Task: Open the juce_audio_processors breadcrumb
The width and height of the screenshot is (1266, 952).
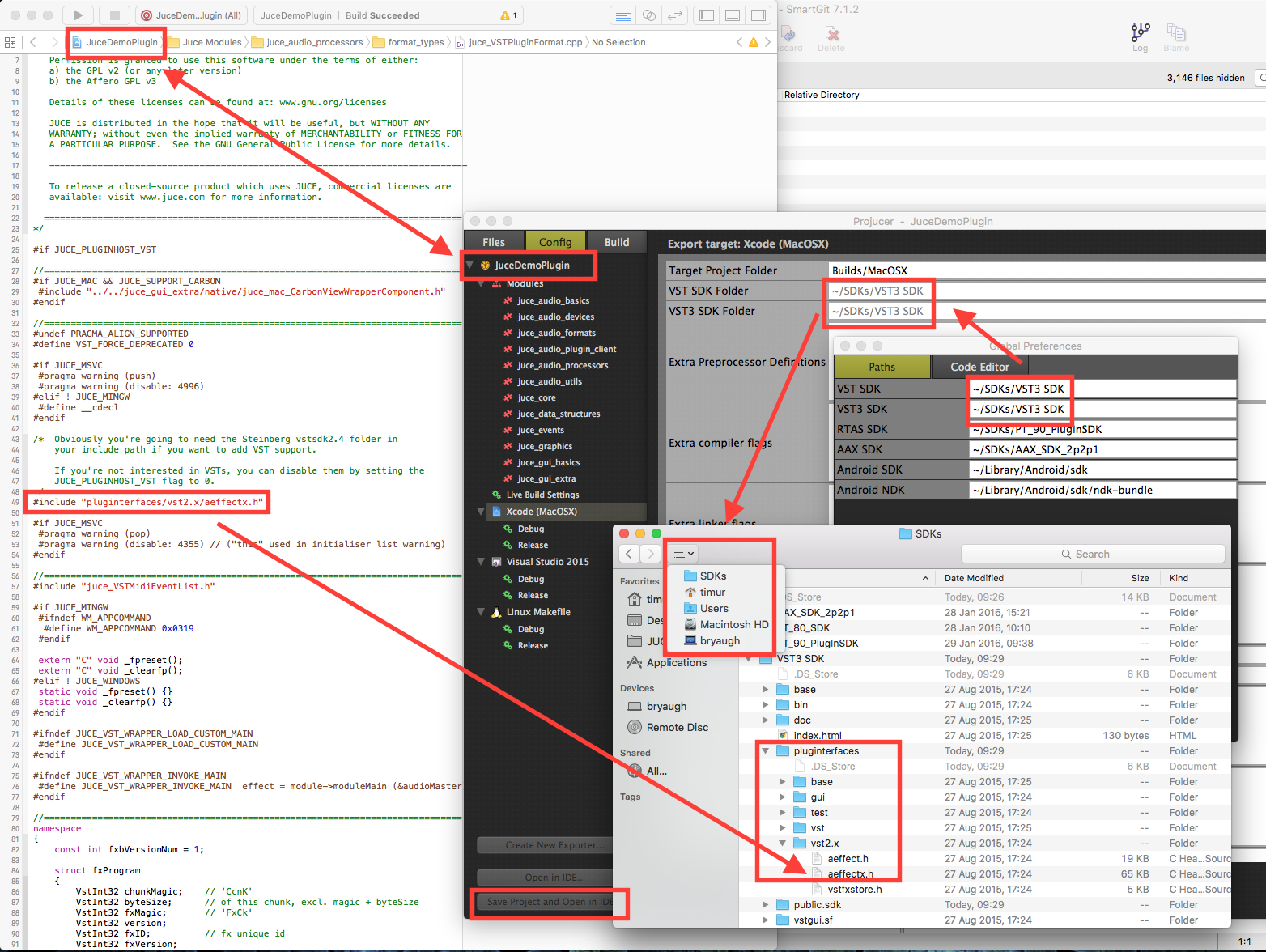Action: 308,42
